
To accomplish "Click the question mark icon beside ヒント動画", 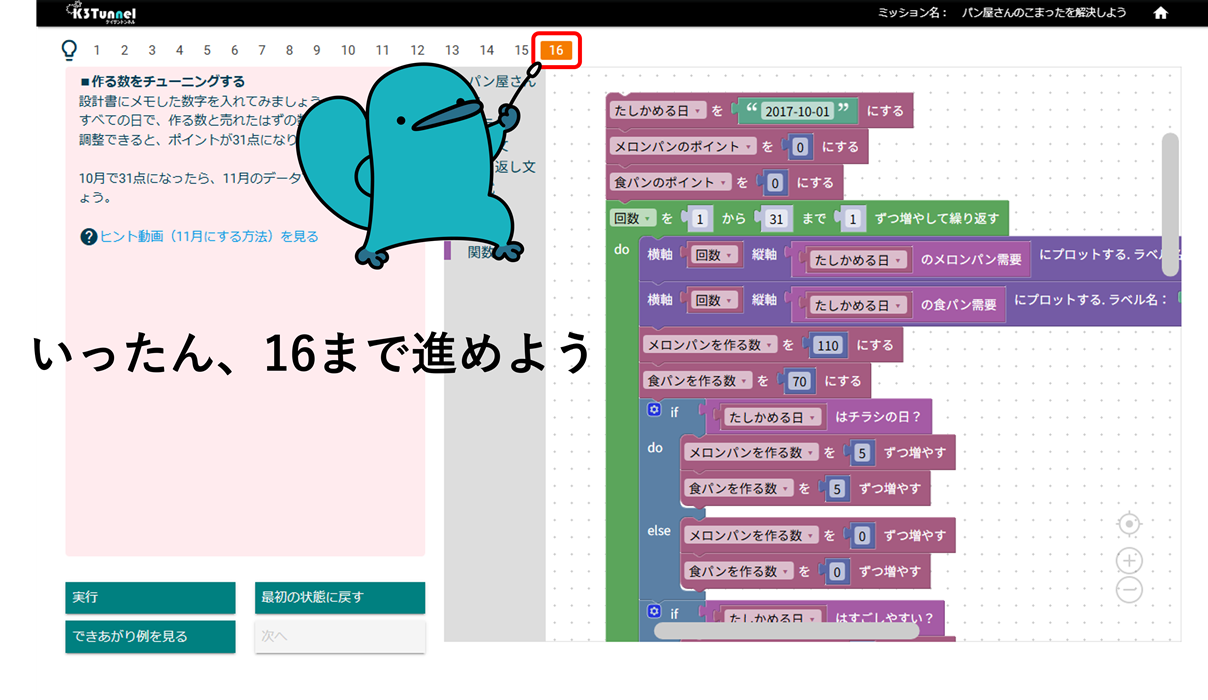I will (x=88, y=237).
